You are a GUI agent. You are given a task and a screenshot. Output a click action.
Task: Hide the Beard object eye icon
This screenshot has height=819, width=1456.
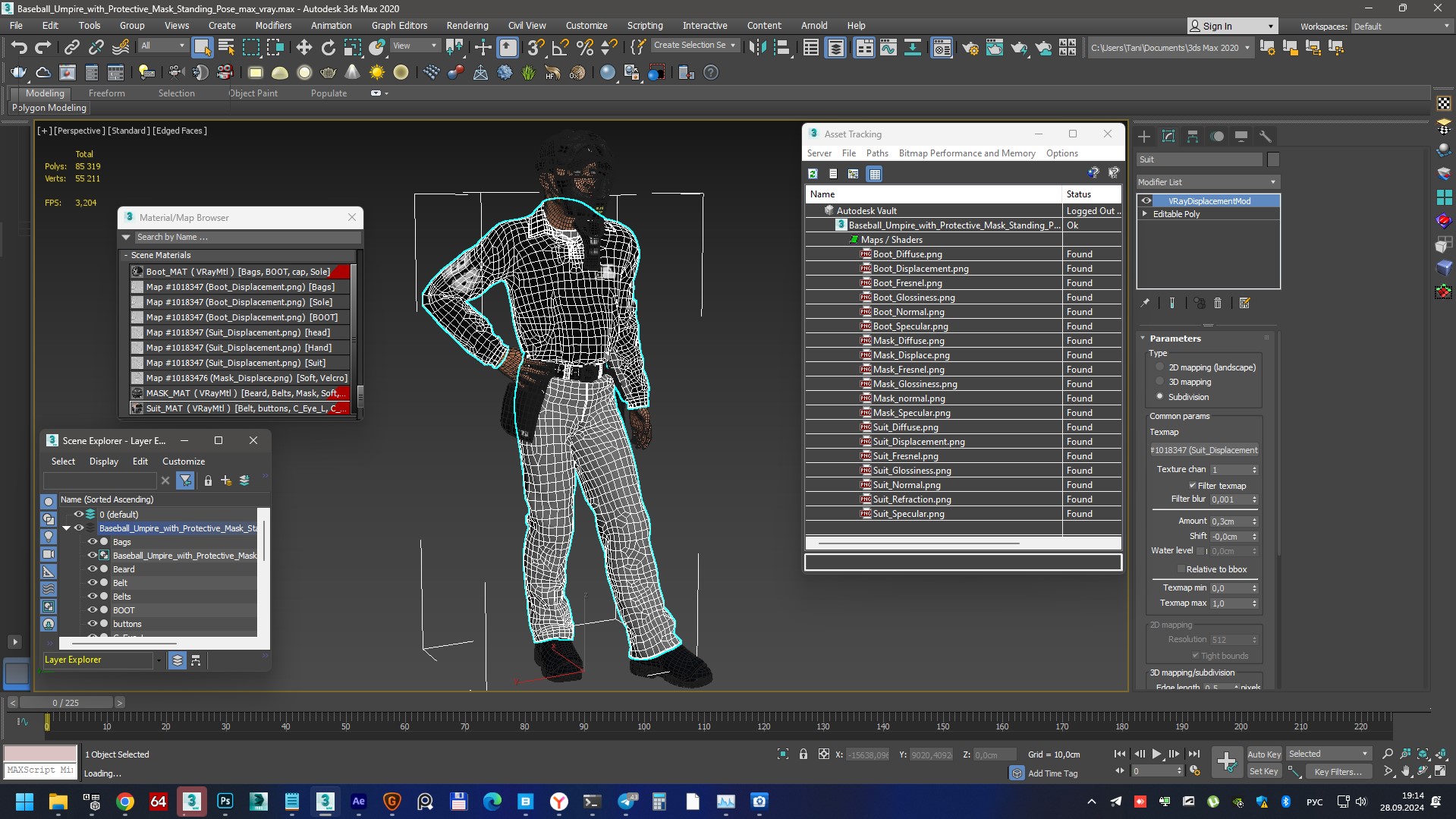coord(92,569)
